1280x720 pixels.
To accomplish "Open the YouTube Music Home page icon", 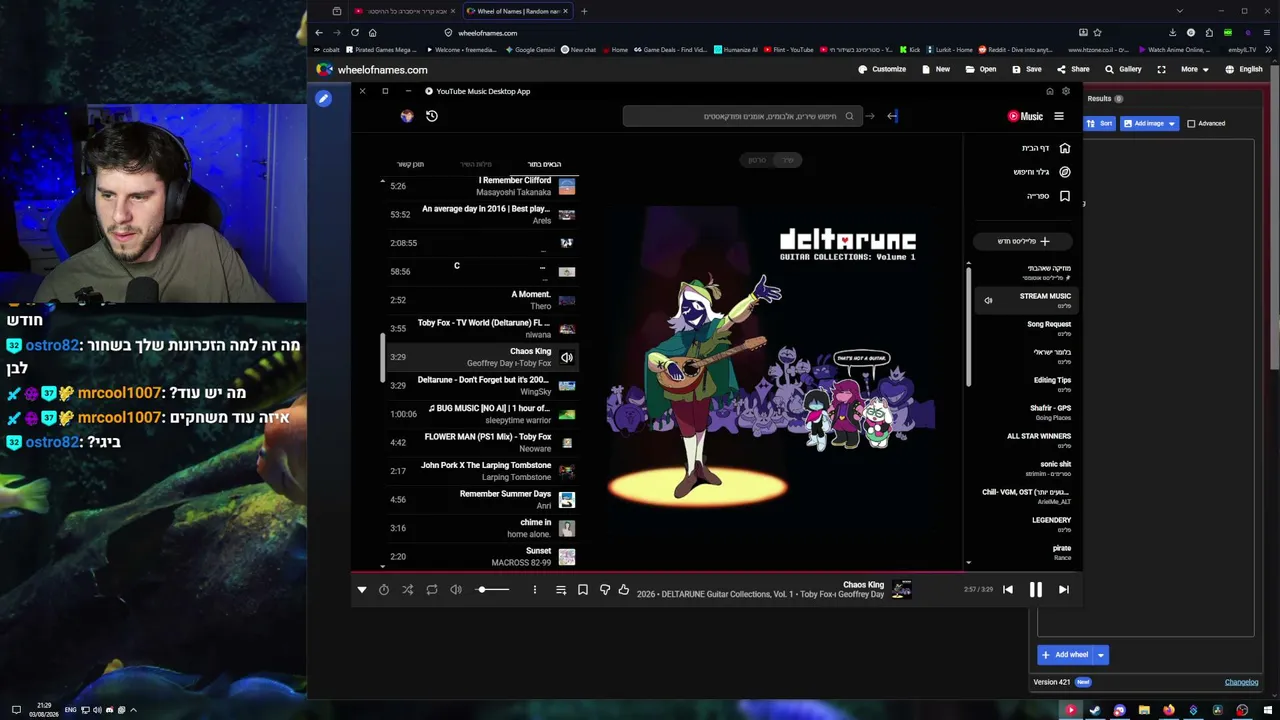I will [1065, 148].
